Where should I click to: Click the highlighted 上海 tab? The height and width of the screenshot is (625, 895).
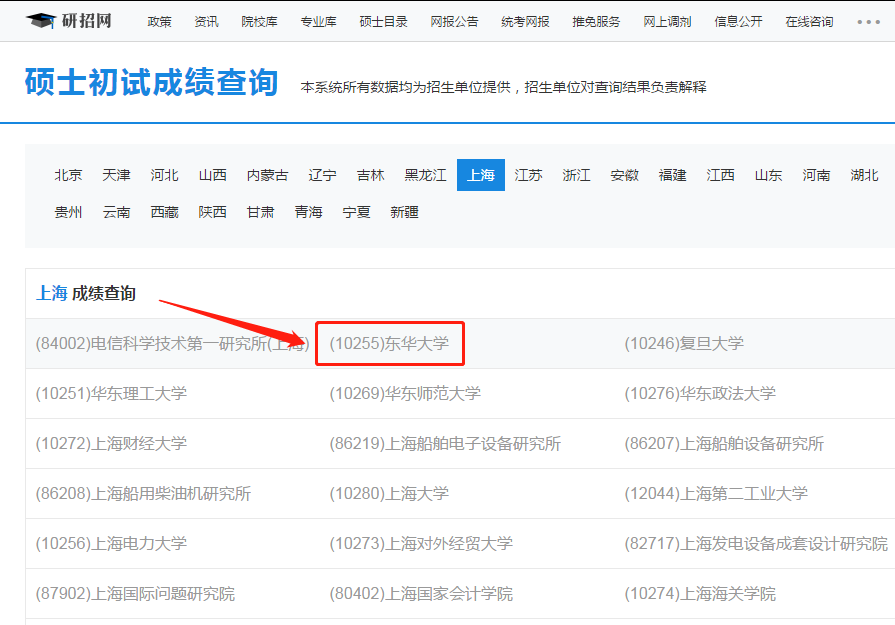481,175
